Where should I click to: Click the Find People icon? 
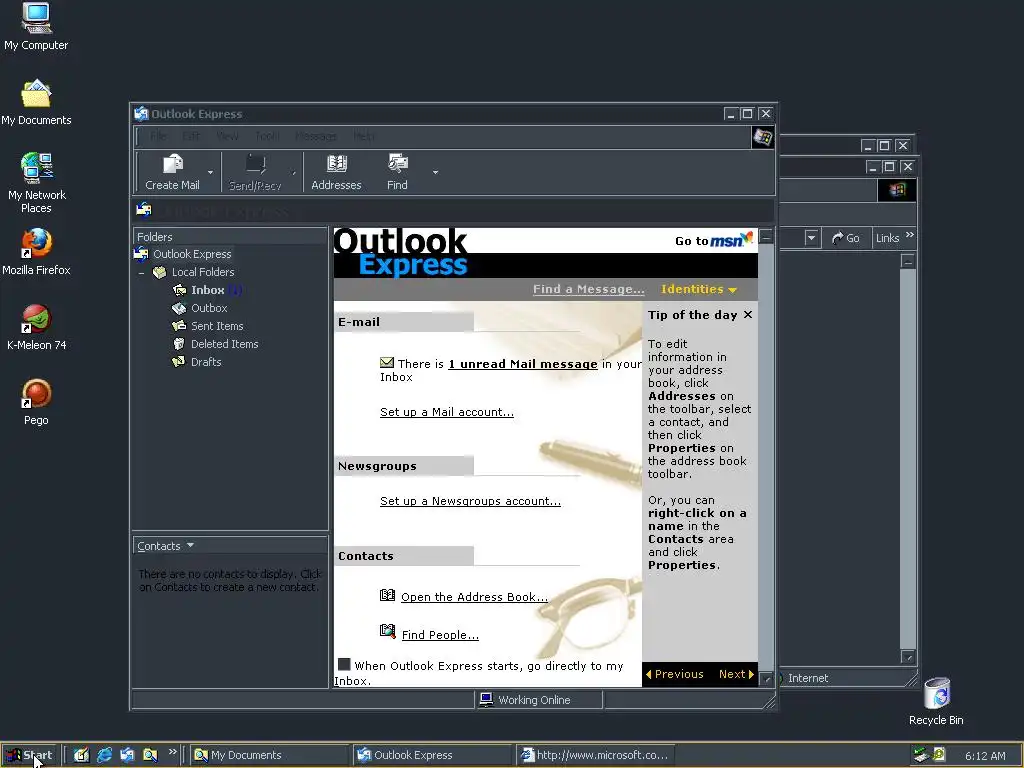(387, 631)
